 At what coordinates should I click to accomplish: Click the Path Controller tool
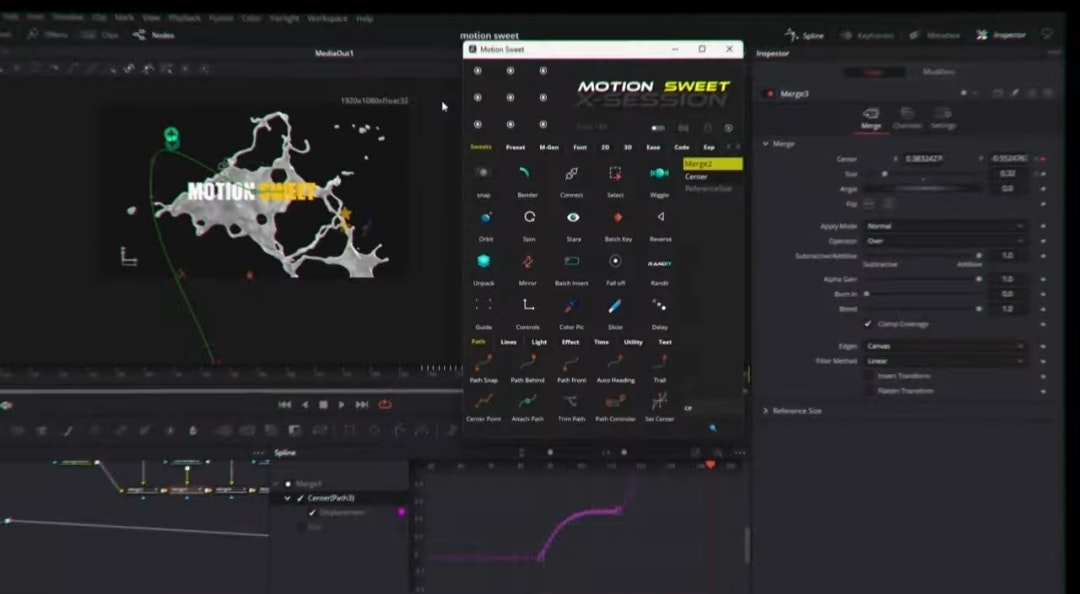[615, 401]
